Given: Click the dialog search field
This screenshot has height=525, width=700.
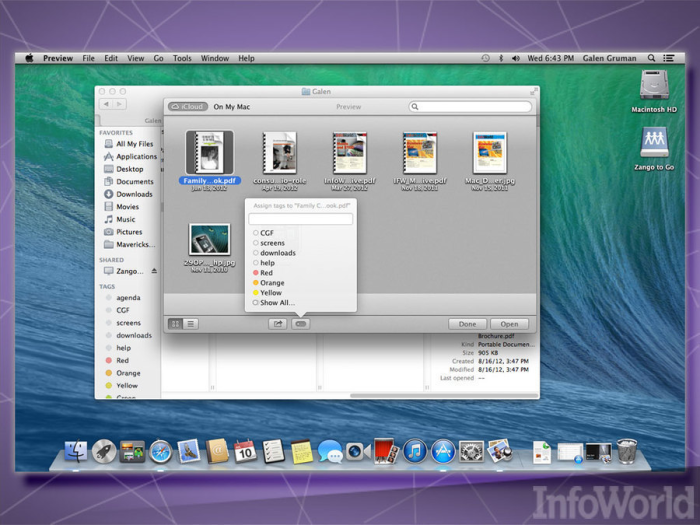Looking at the screenshot, I should (470, 107).
